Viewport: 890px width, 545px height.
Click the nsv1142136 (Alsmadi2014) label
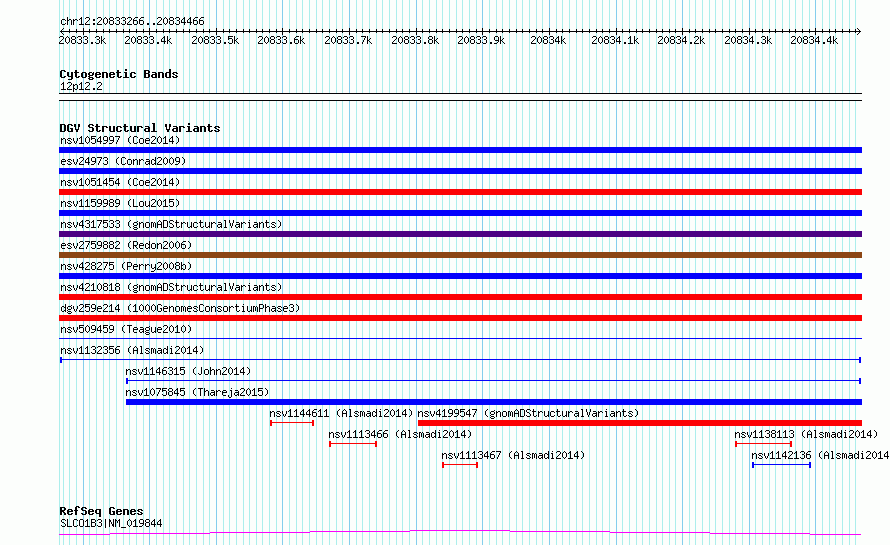[820, 455]
